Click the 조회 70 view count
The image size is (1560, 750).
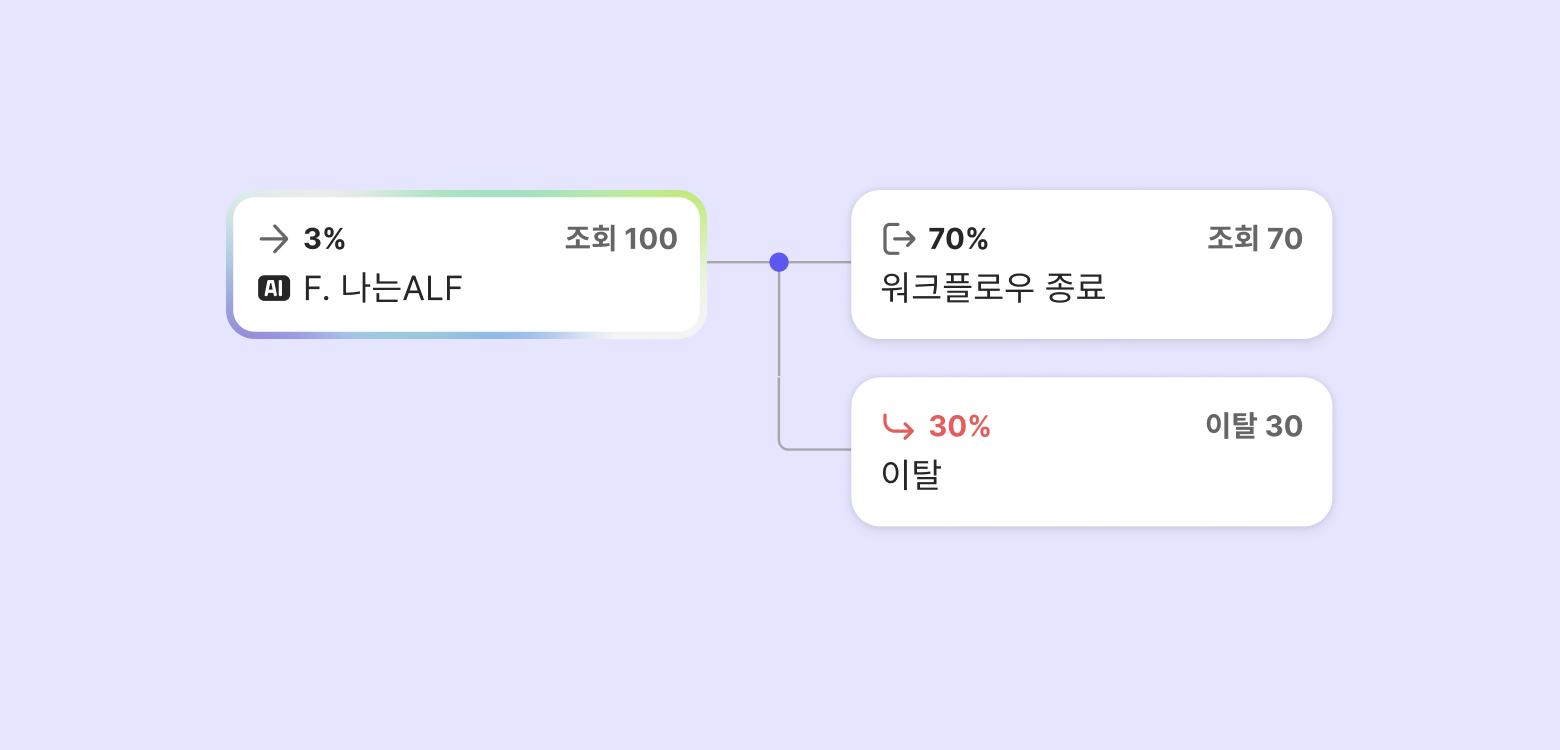(1255, 239)
